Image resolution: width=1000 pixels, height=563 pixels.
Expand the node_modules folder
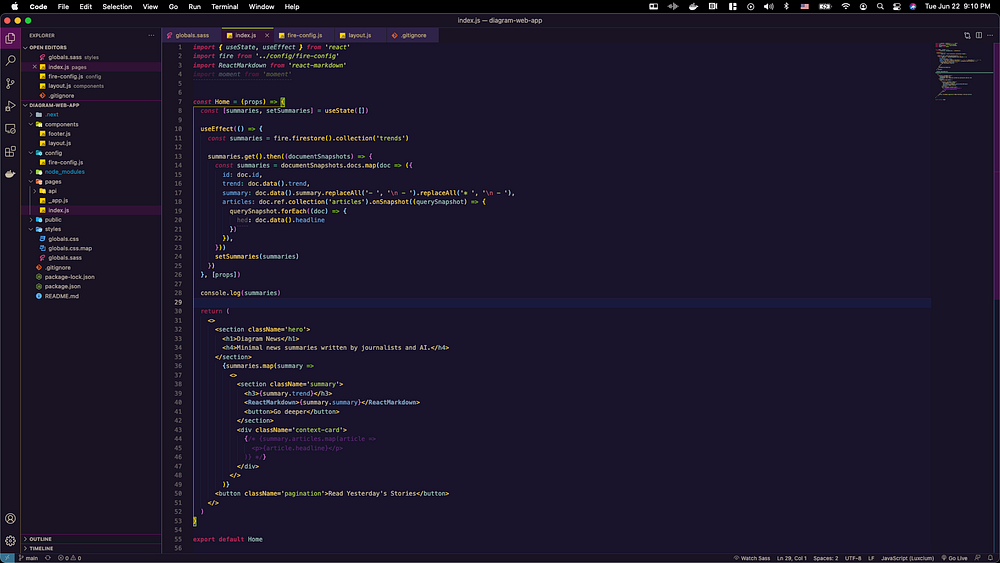point(63,172)
